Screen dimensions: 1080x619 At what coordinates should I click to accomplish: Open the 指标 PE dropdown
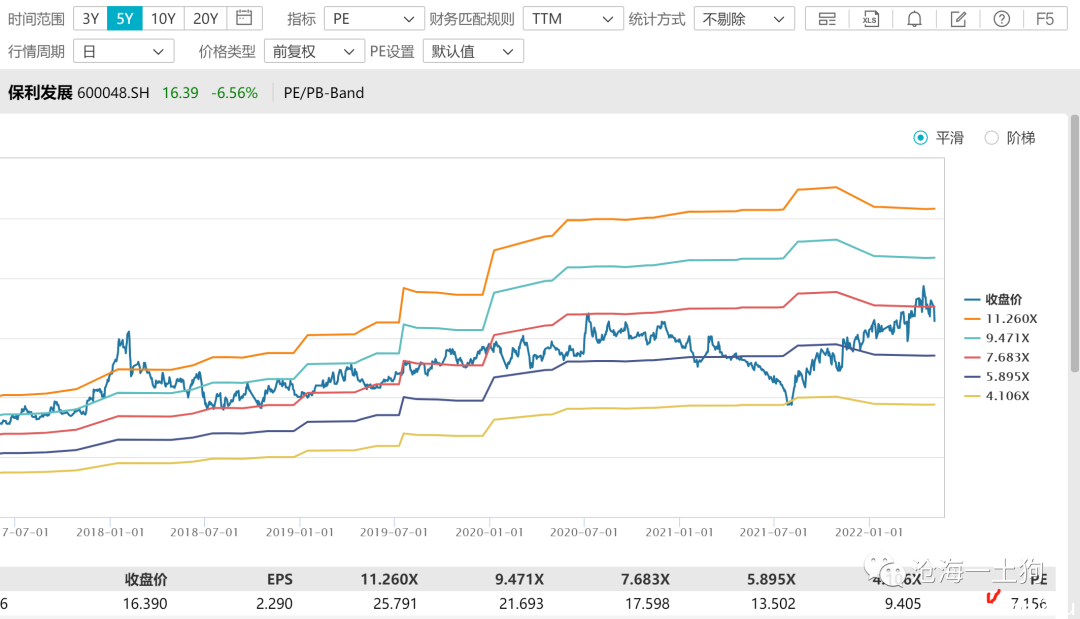point(374,19)
